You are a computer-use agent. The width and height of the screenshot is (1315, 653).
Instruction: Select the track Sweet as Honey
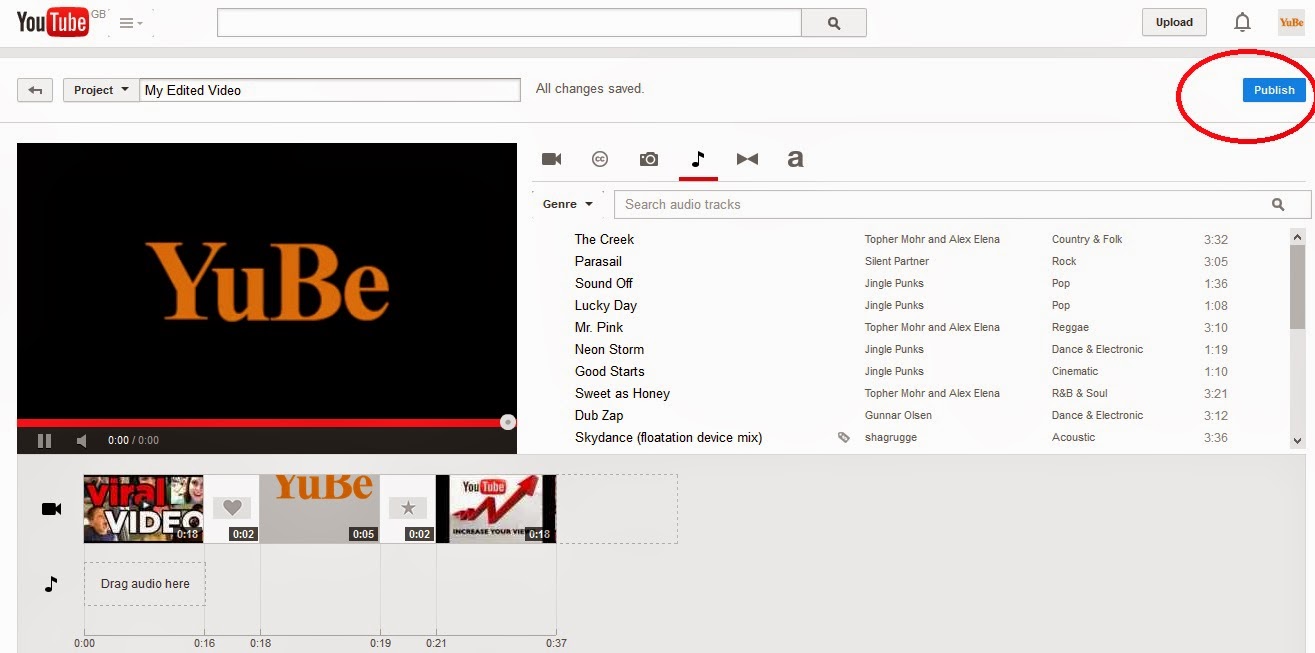pyautogui.click(x=622, y=393)
